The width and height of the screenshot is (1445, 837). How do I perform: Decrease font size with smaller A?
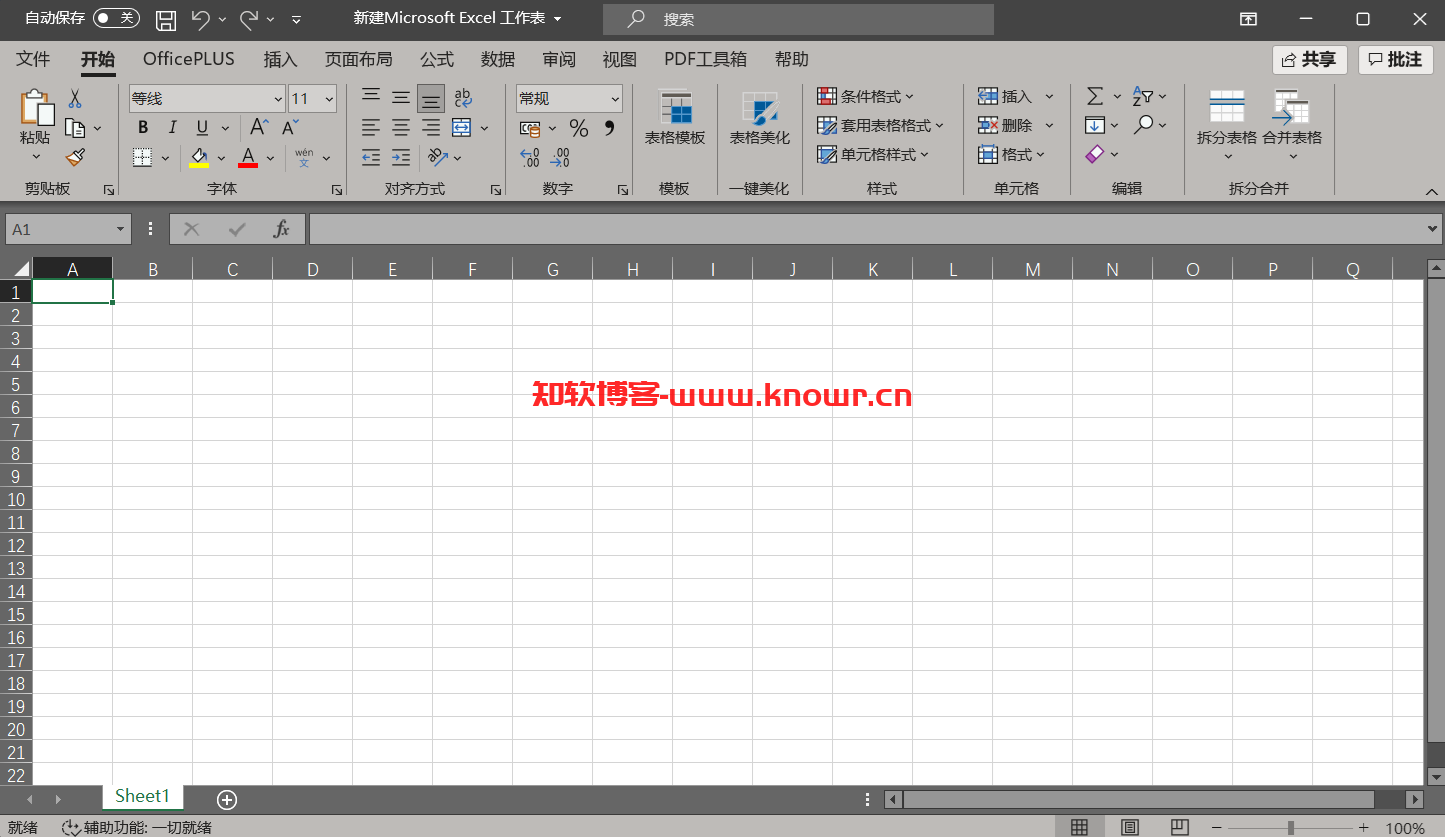click(x=290, y=127)
